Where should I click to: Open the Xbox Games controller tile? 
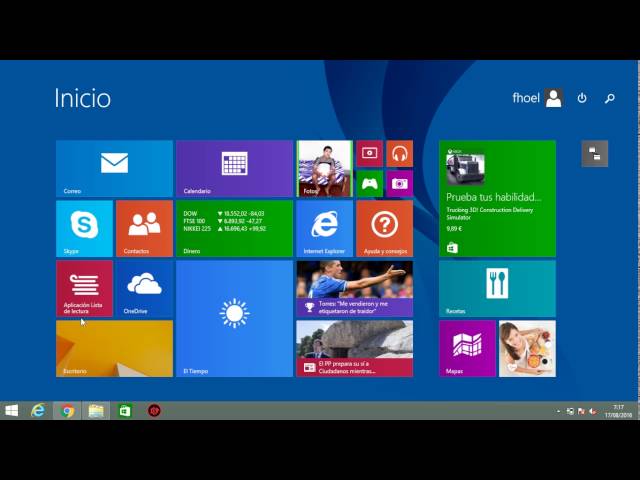tap(369, 184)
